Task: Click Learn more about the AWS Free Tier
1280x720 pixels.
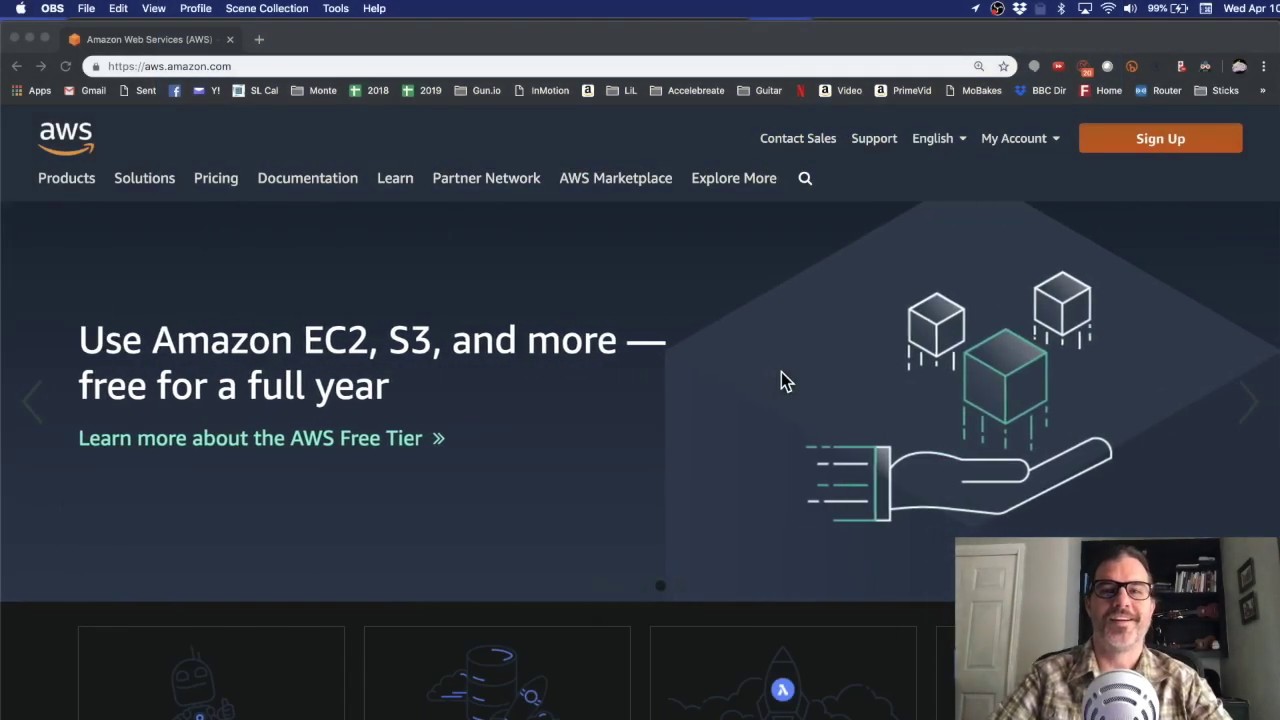Action: click(261, 438)
